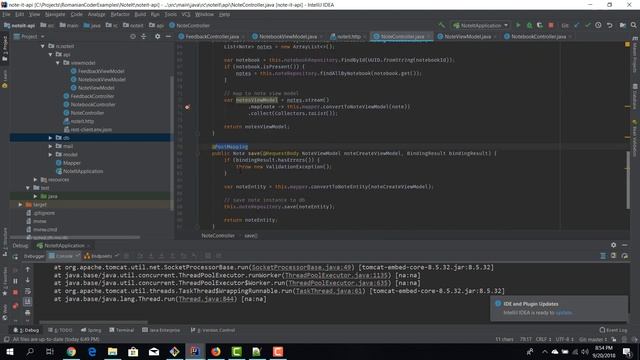Click locate file target icon in Project panel
The width and height of the screenshot is (640, 360).
click(x=133, y=36)
